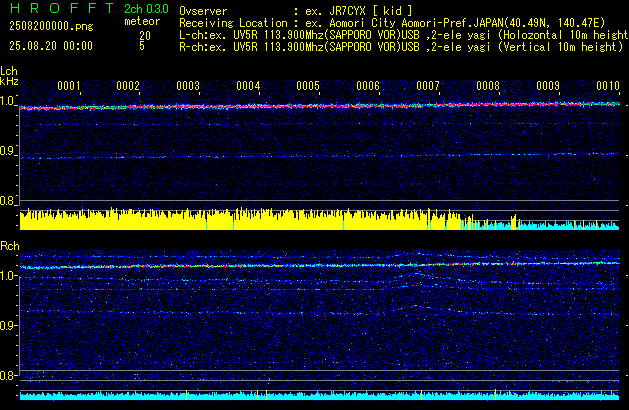Image resolution: width=629 pixels, height=410 pixels.
Task: Select the threshold value '5' under meteor
Action: point(142,46)
